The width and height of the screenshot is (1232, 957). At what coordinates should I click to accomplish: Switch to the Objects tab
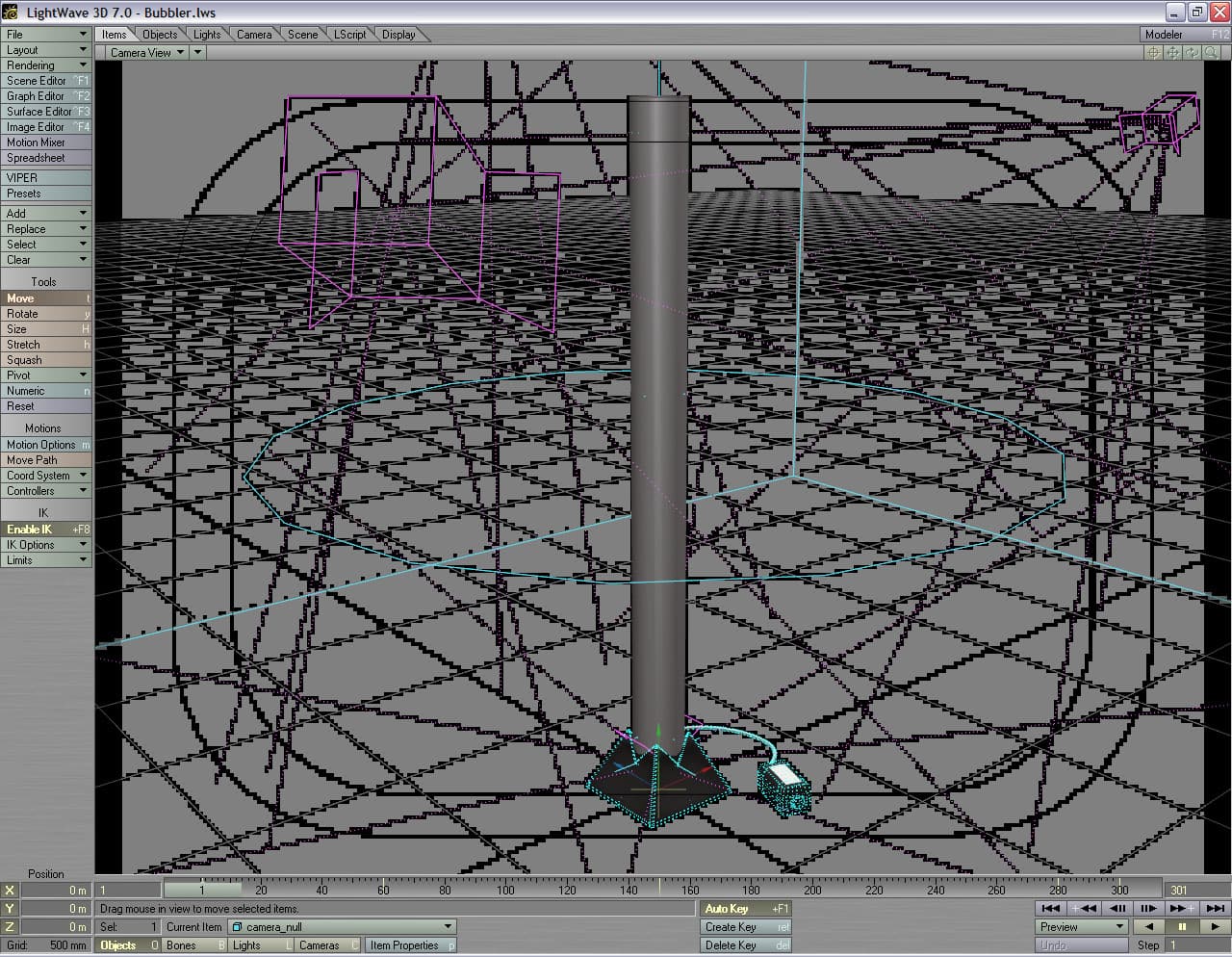click(160, 35)
